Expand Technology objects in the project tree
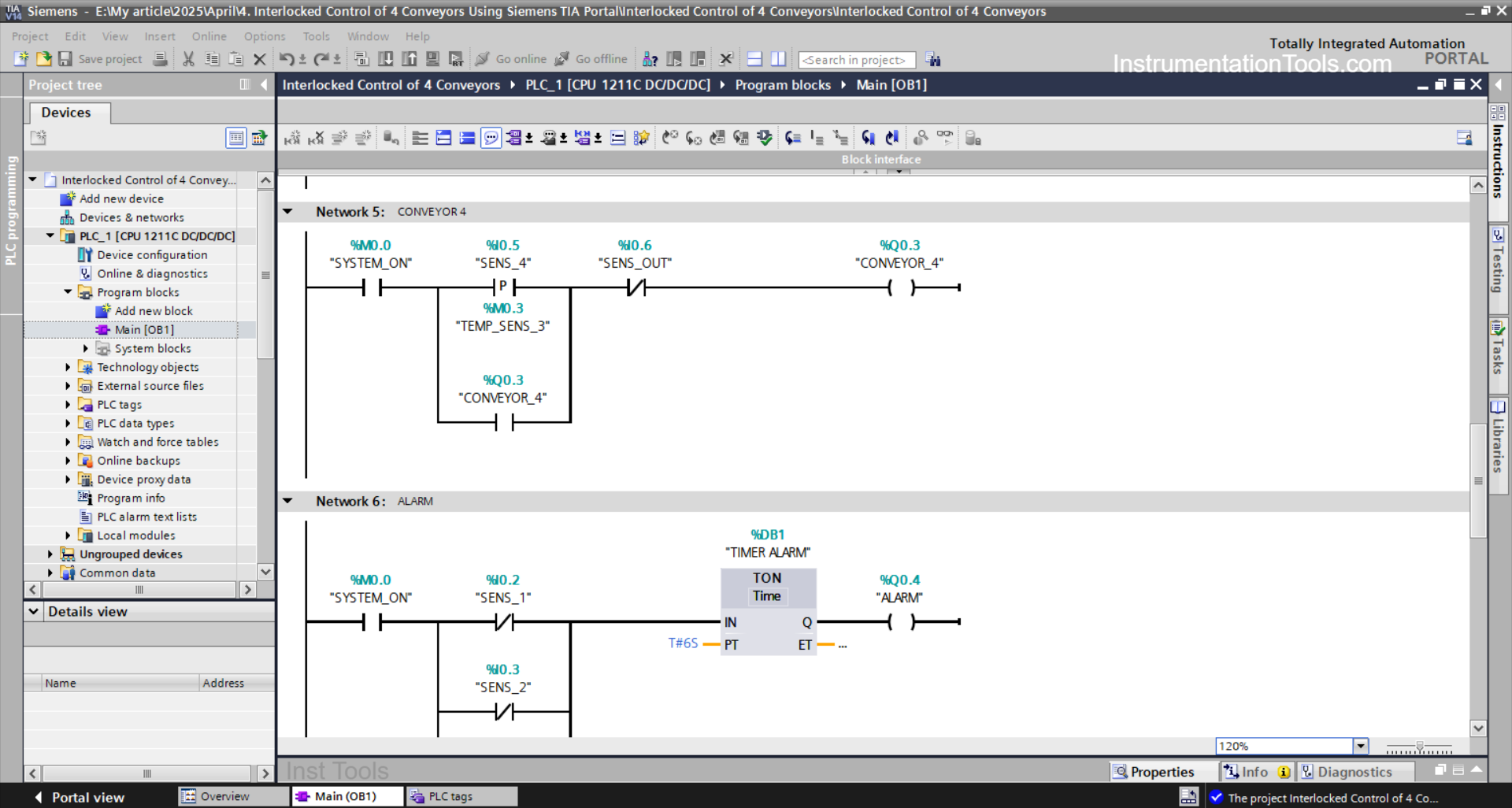The image size is (1512, 808). coord(67,367)
